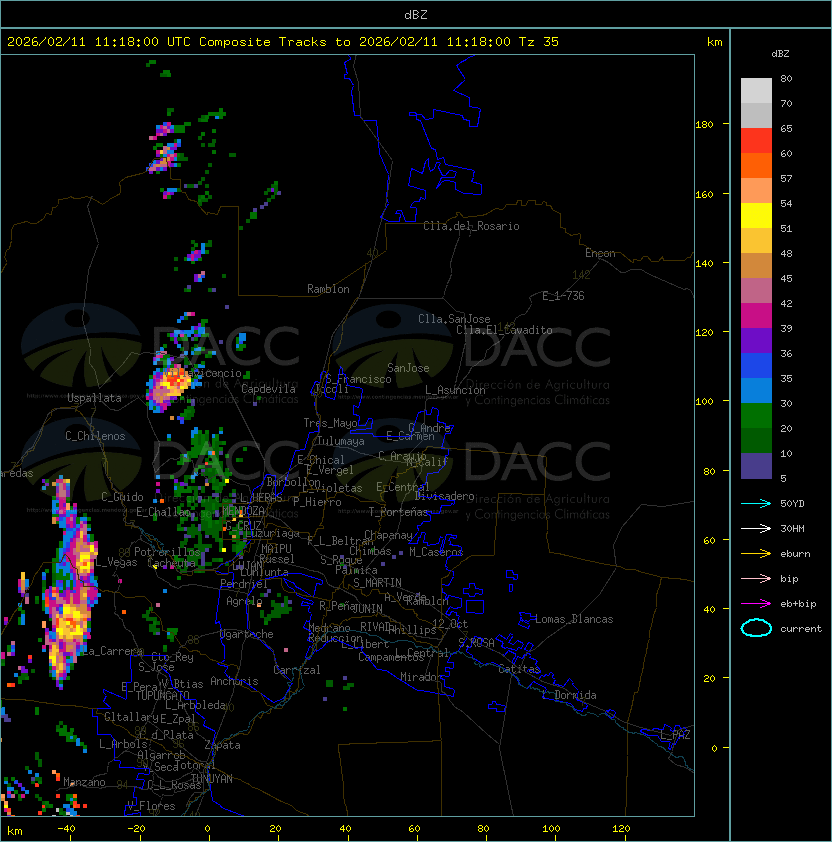Select the 'S_MARTIN' label
The width and height of the screenshot is (832, 842).
(377, 583)
